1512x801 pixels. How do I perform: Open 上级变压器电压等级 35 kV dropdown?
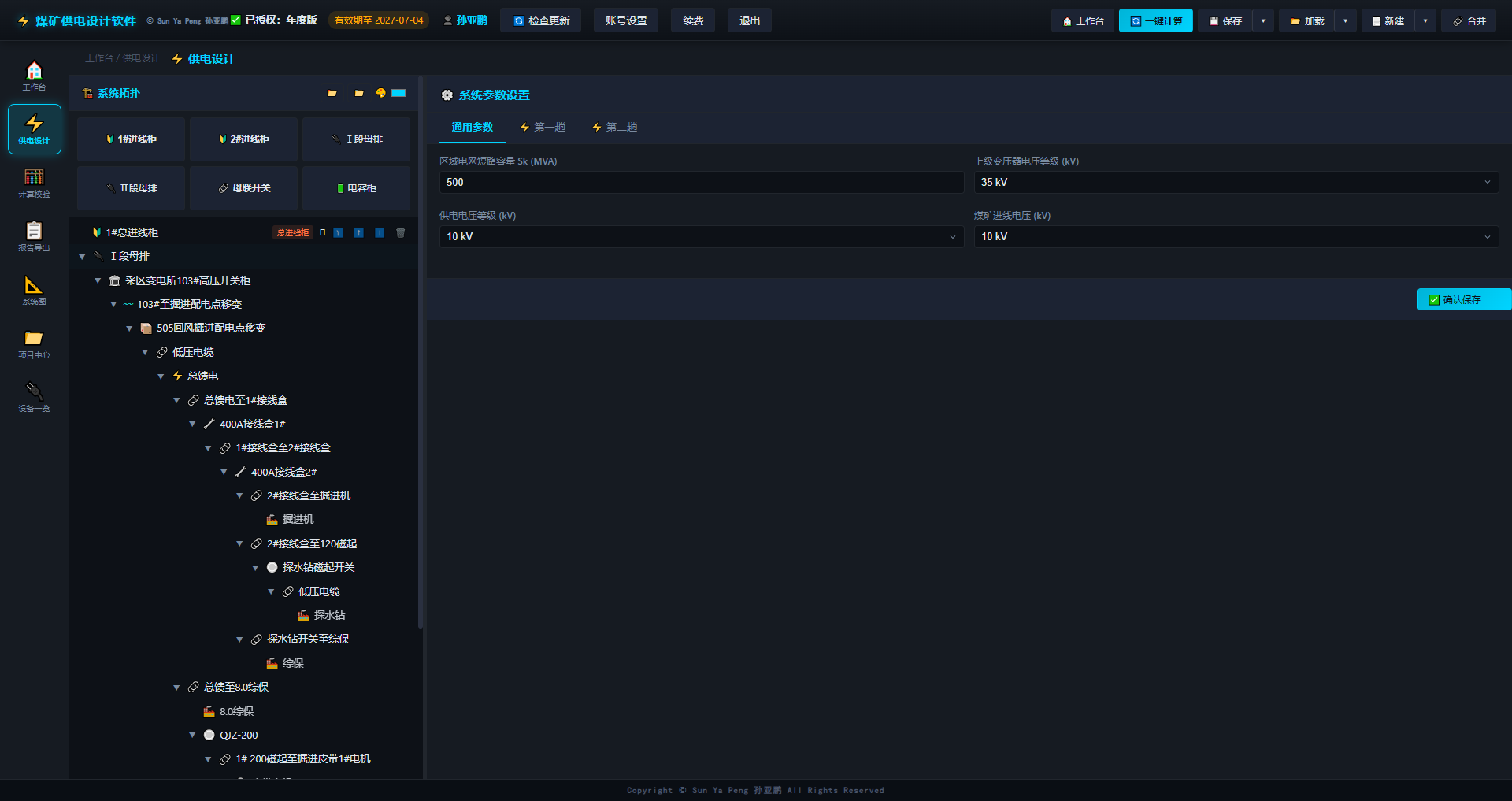click(x=1236, y=182)
